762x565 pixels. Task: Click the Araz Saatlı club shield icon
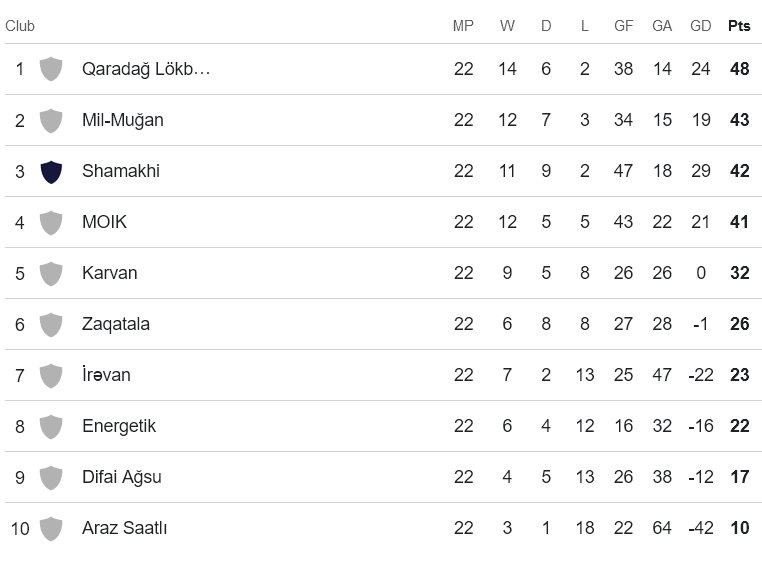point(51,528)
